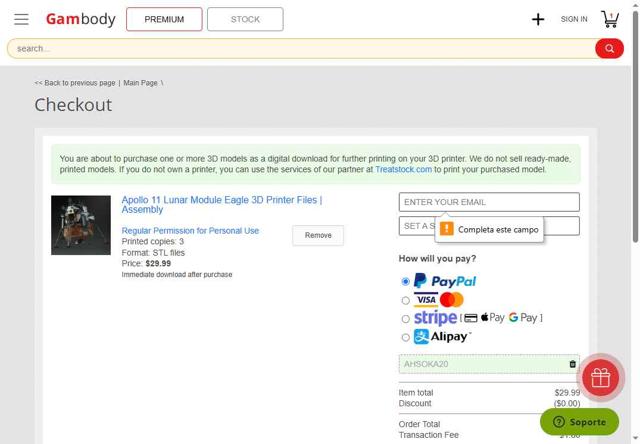Select Stripe payment option

[405, 319]
